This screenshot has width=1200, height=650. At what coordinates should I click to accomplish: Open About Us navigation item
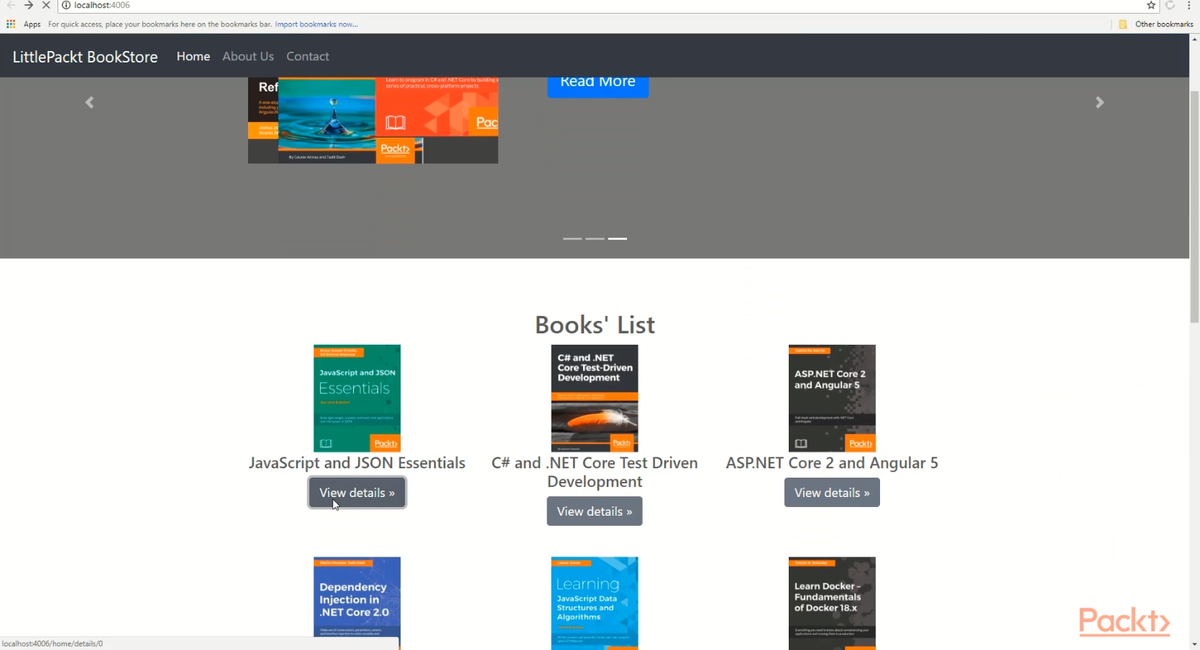[x=248, y=57]
